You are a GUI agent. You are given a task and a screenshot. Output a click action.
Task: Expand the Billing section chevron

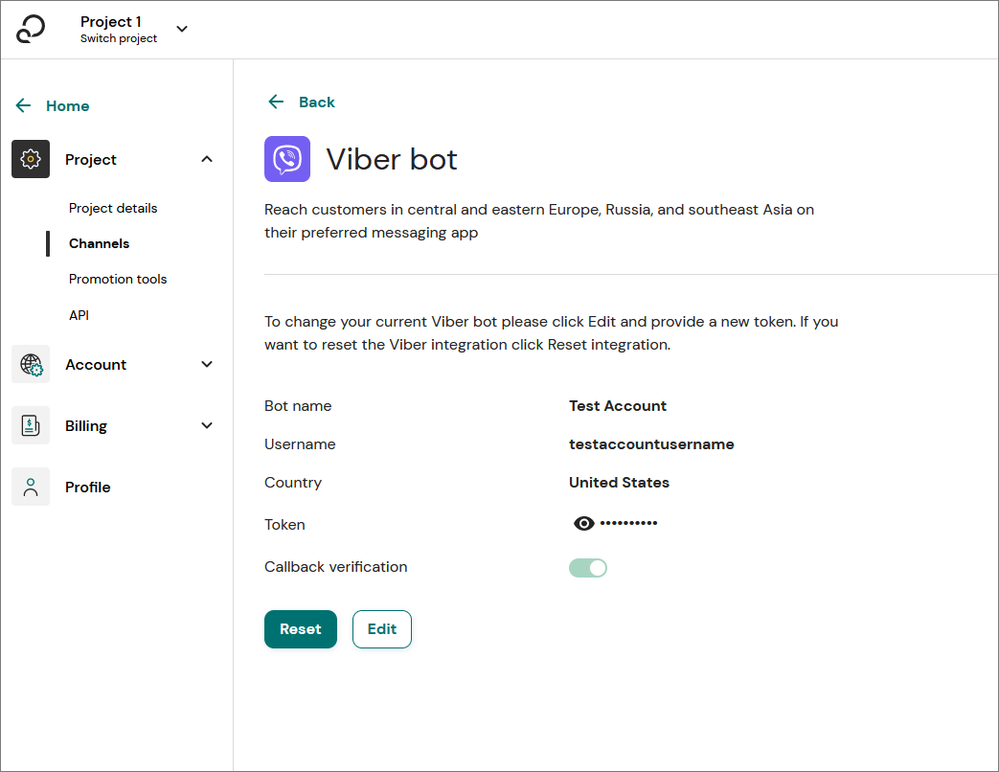207,425
